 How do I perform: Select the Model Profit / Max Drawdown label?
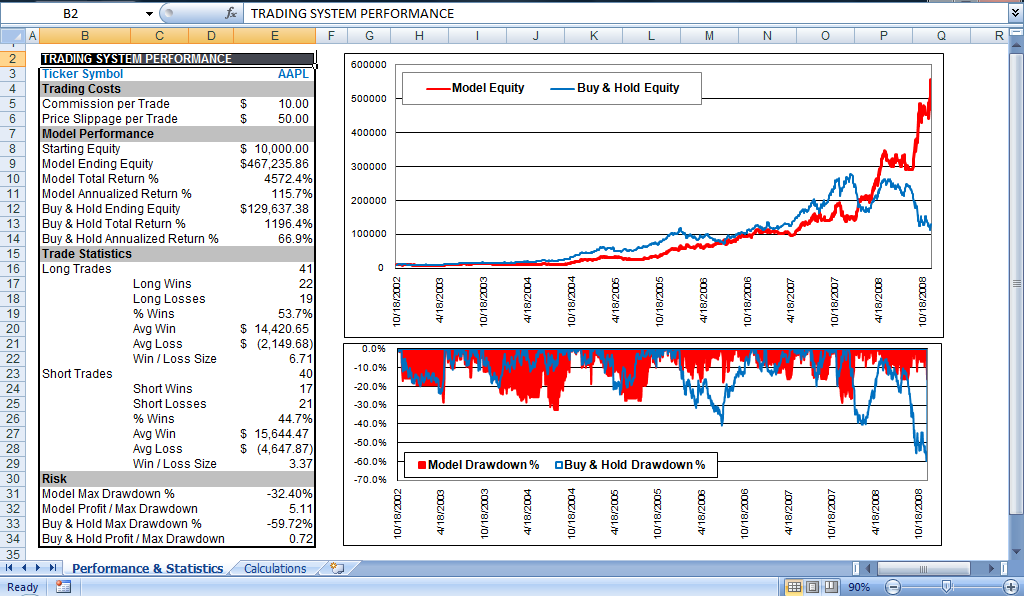coord(120,509)
